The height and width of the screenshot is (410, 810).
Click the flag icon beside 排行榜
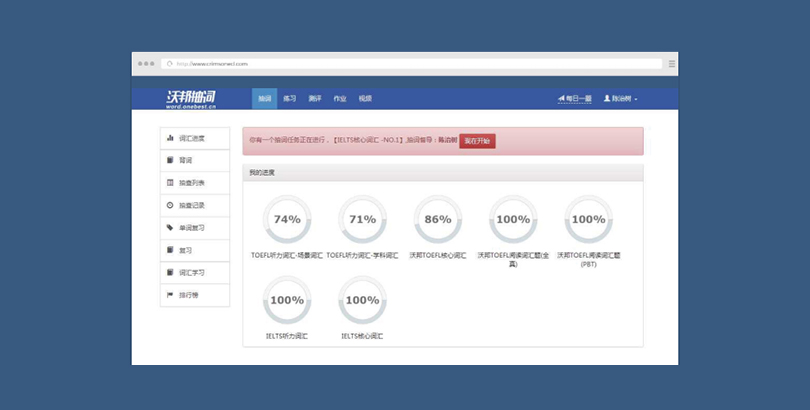[170, 295]
